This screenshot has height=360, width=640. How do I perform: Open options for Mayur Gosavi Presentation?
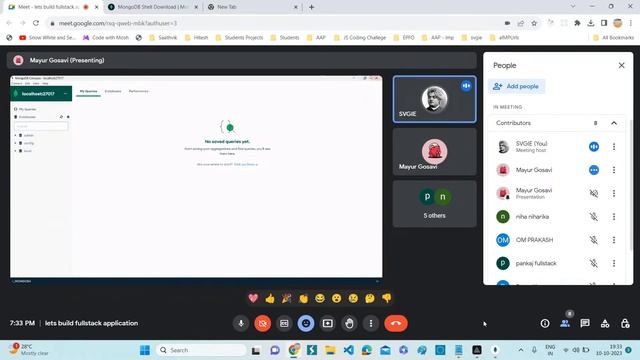pyautogui.click(x=613, y=193)
